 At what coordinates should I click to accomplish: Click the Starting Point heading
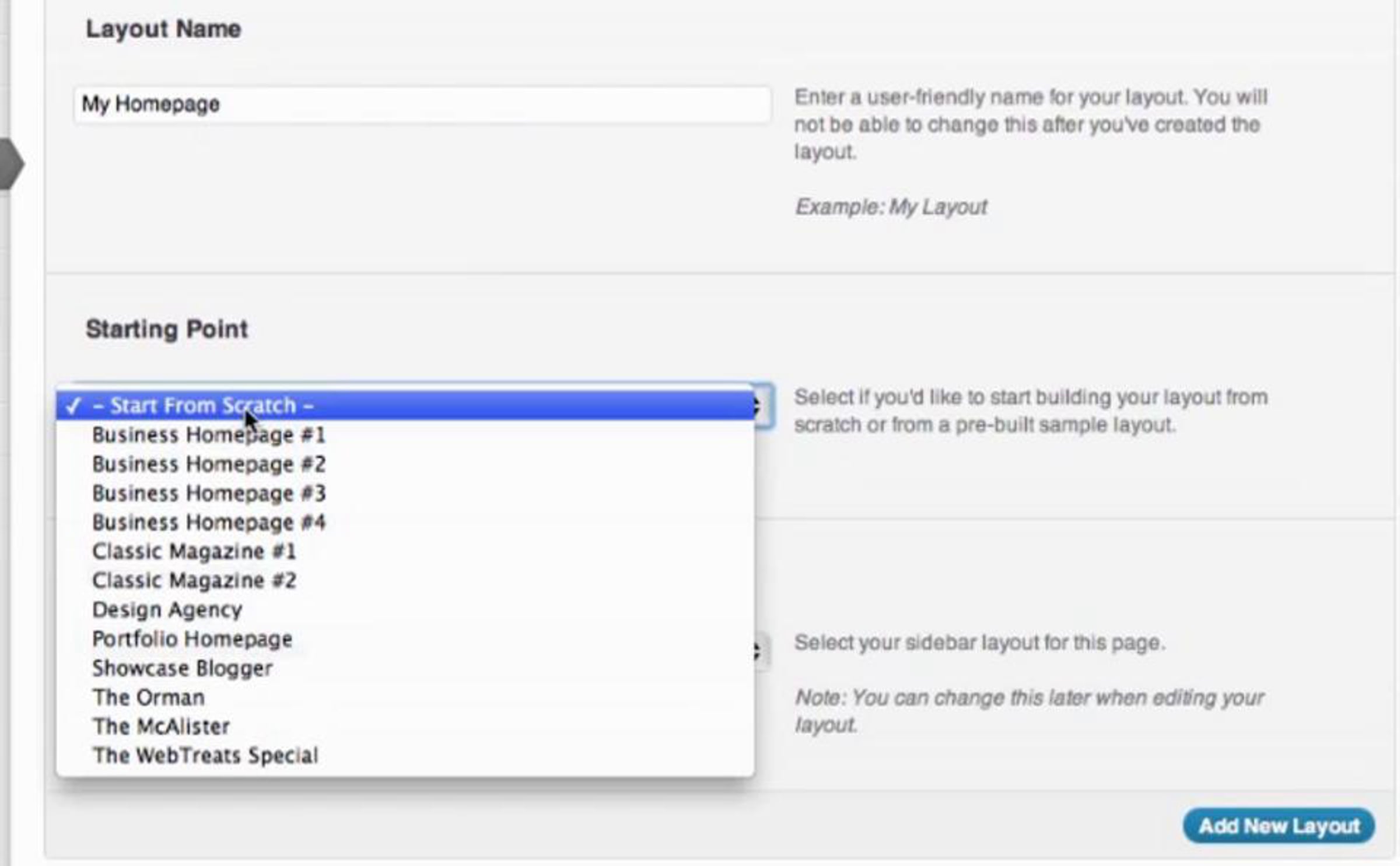pyautogui.click(x=167, y=329)
